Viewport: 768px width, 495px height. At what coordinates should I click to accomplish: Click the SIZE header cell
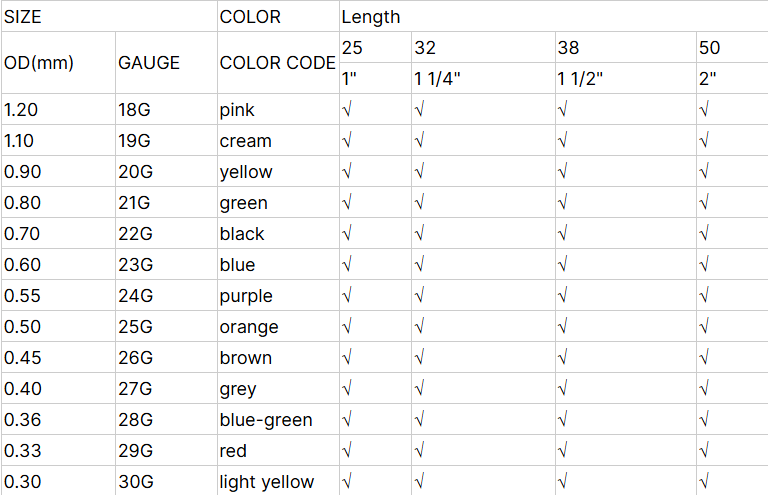[x=23, y=17]
